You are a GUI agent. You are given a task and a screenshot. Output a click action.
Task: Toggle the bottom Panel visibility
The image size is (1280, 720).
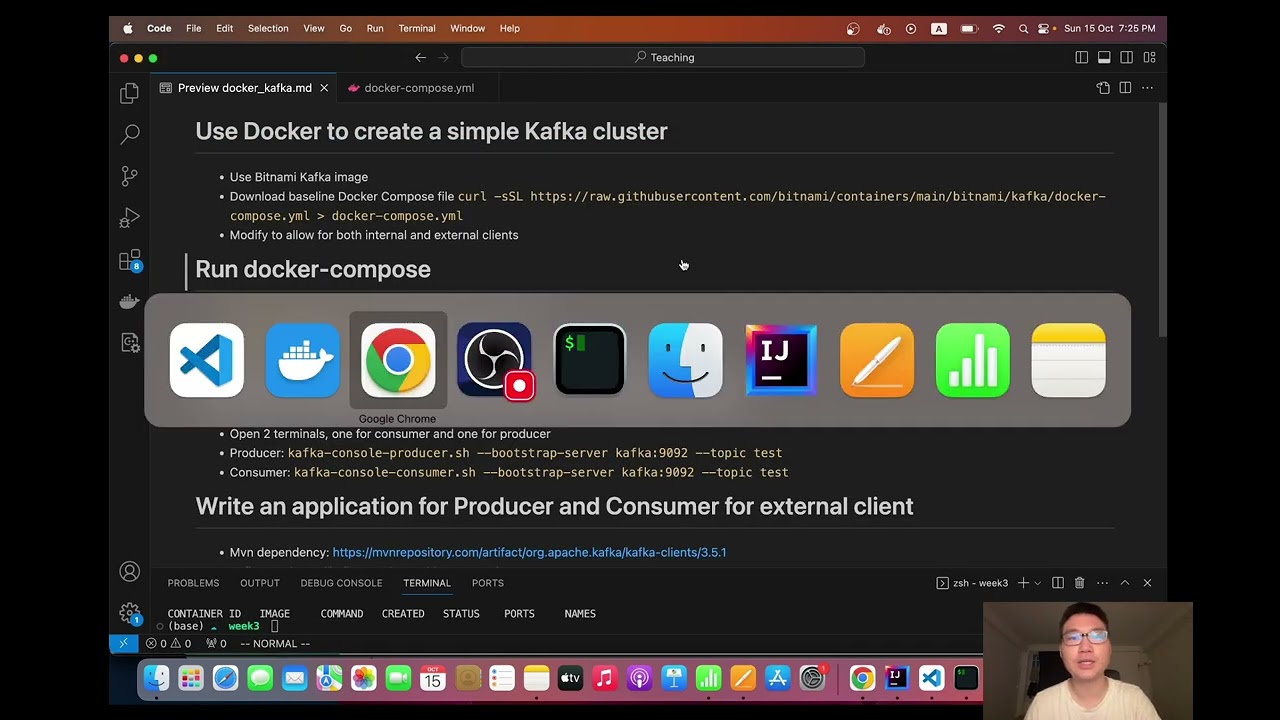(1104, 57)
